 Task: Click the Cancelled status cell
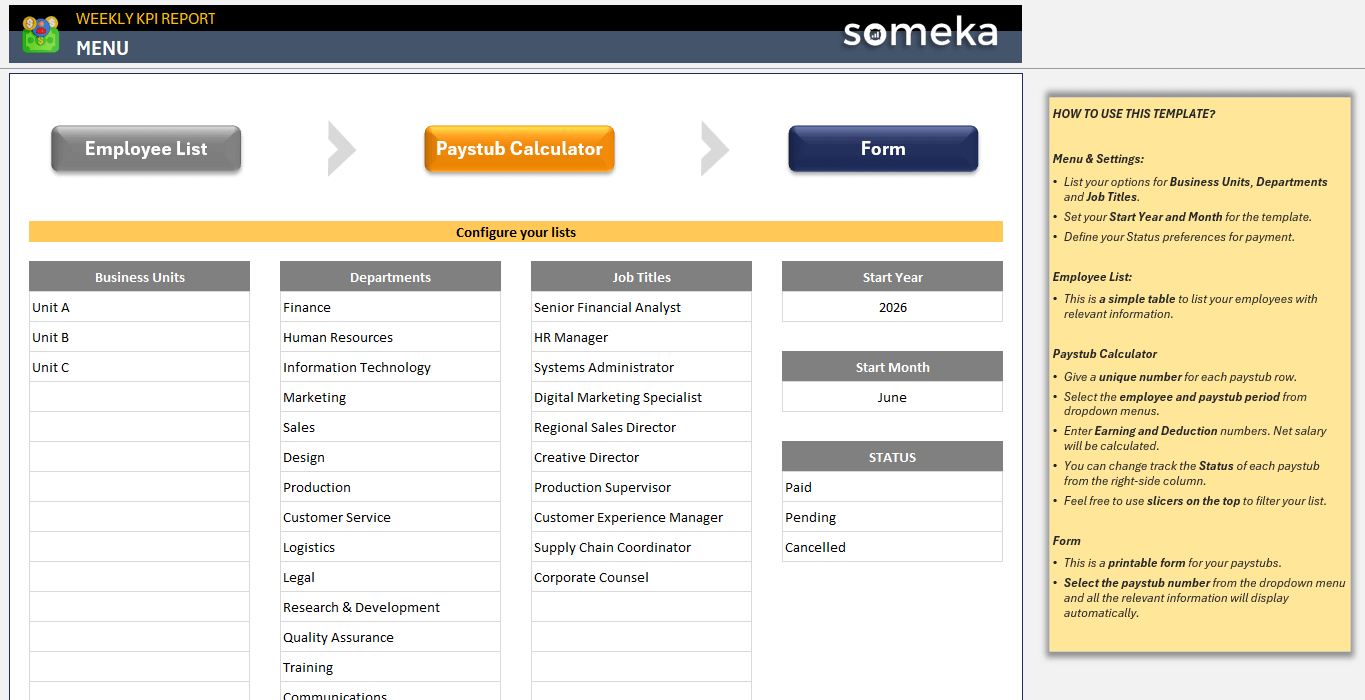point(892,547)
